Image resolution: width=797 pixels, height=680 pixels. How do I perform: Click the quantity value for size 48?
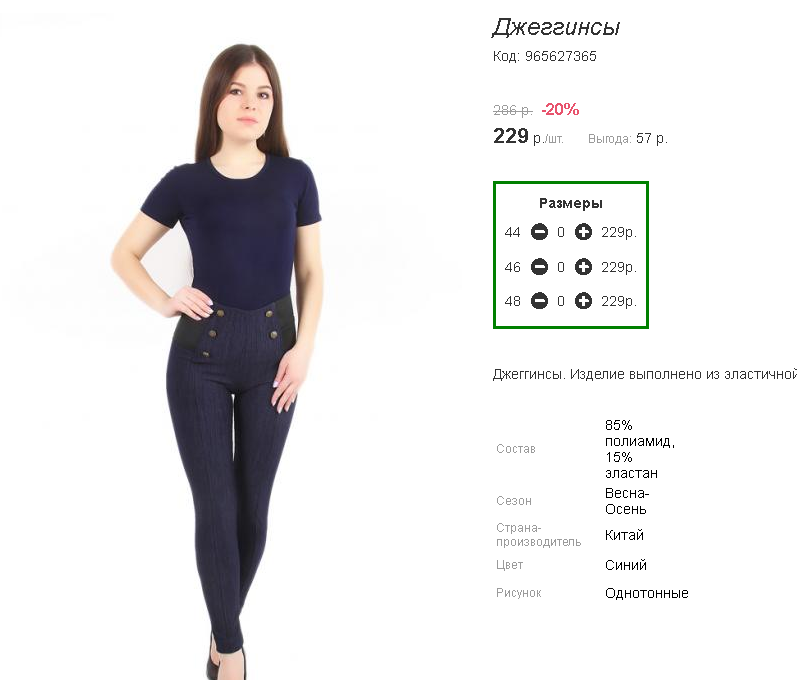561,301
